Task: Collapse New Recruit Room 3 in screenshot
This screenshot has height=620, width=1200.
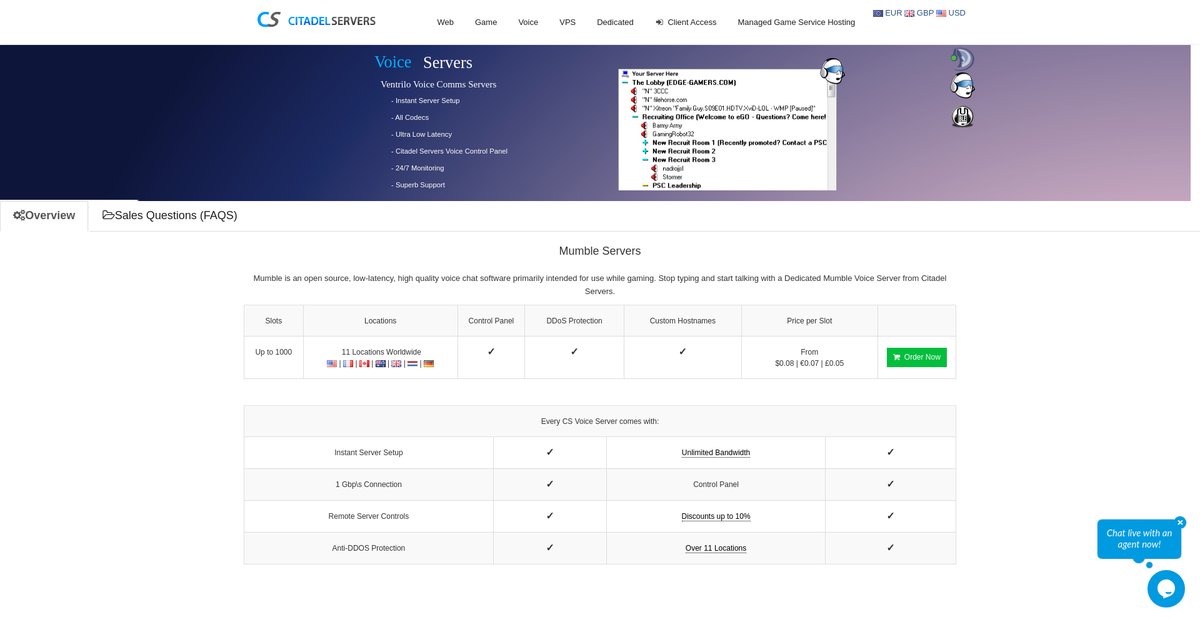Action: coord(645,159)
